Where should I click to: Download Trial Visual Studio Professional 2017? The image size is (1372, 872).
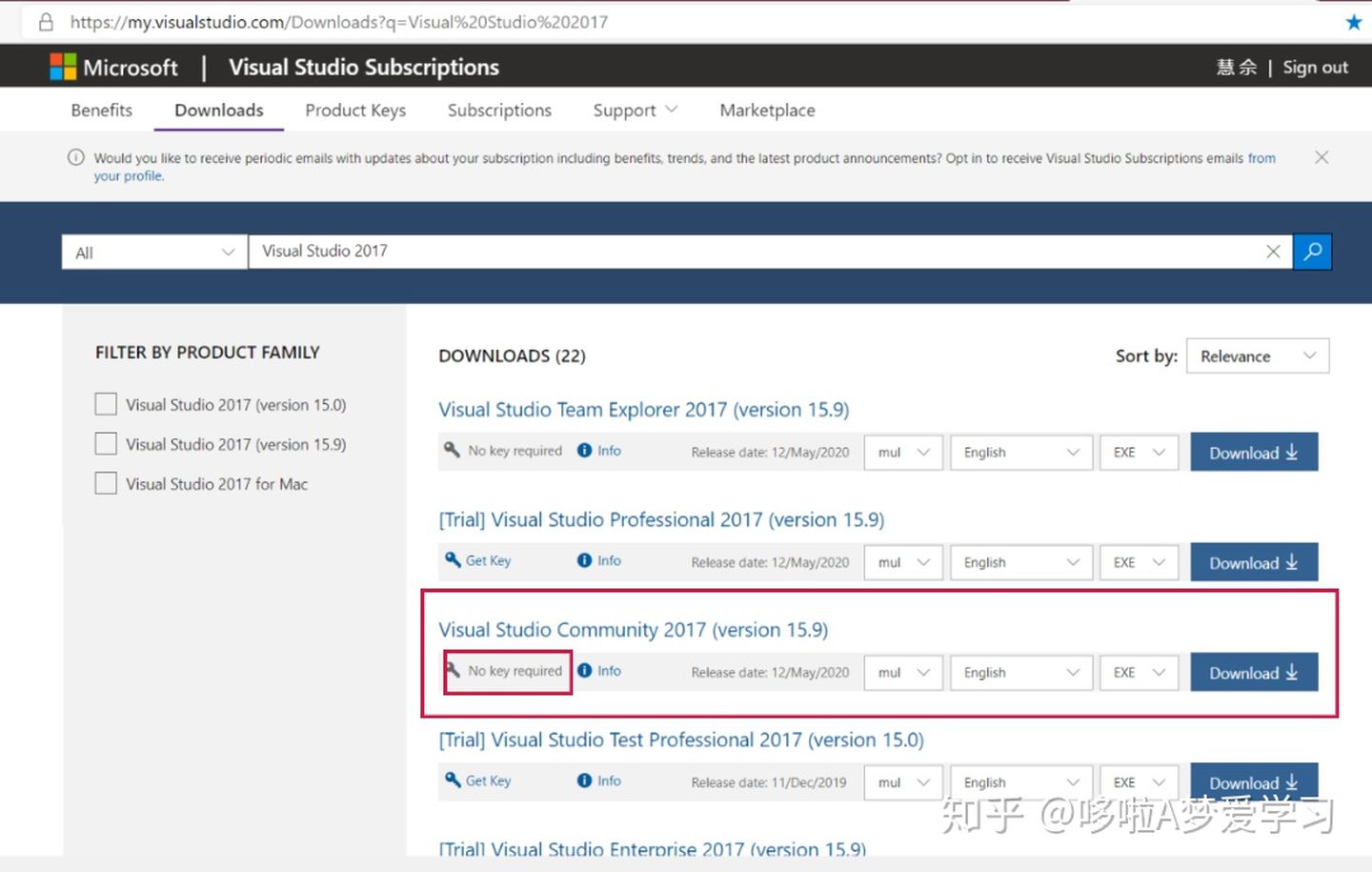(1254, 562)
